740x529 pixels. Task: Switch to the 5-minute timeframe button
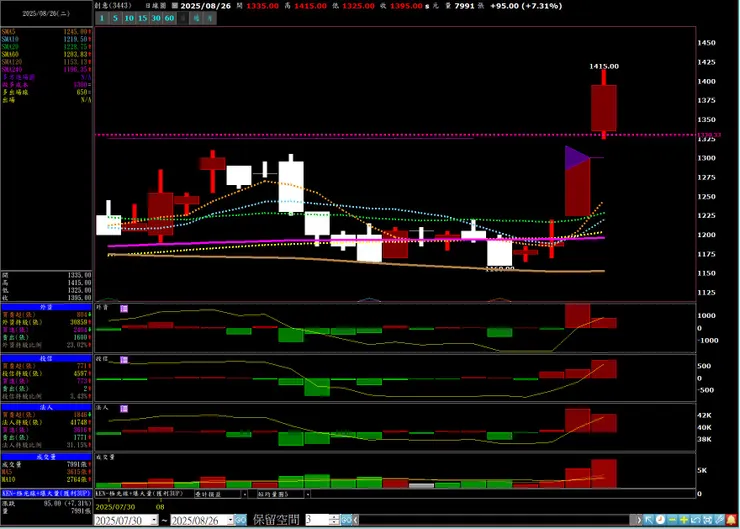[115, 18]
